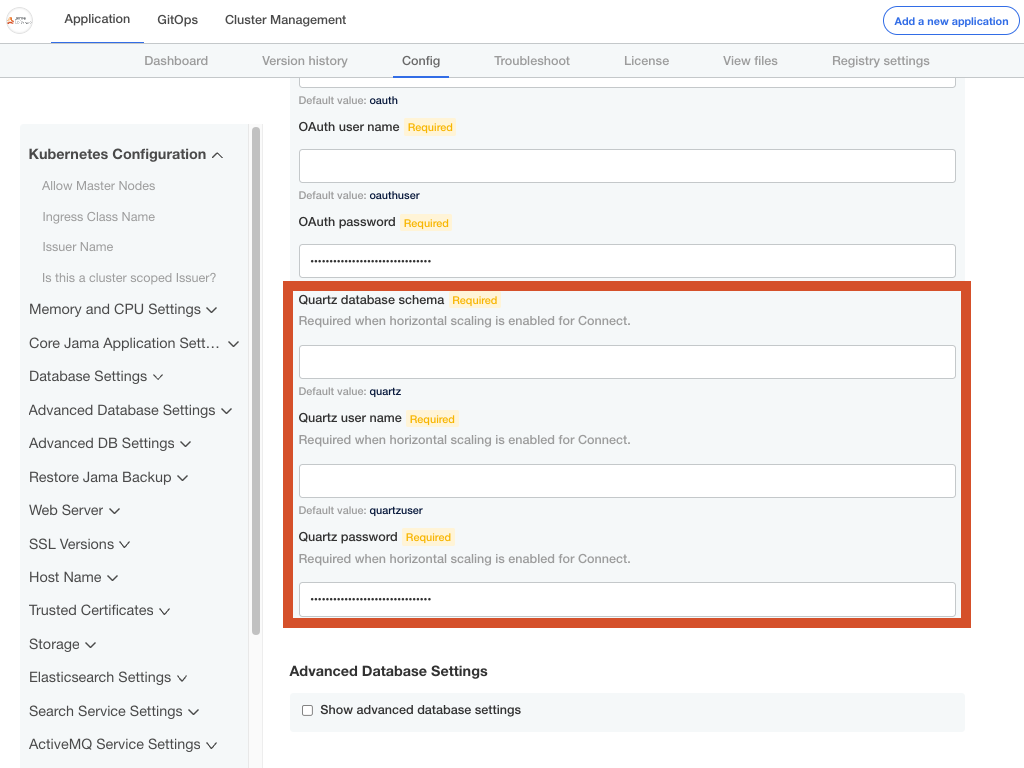The height and width of the screenshot is (768, 1024).
Task: Expand SSL Versions section
Action: click(80, 545)
